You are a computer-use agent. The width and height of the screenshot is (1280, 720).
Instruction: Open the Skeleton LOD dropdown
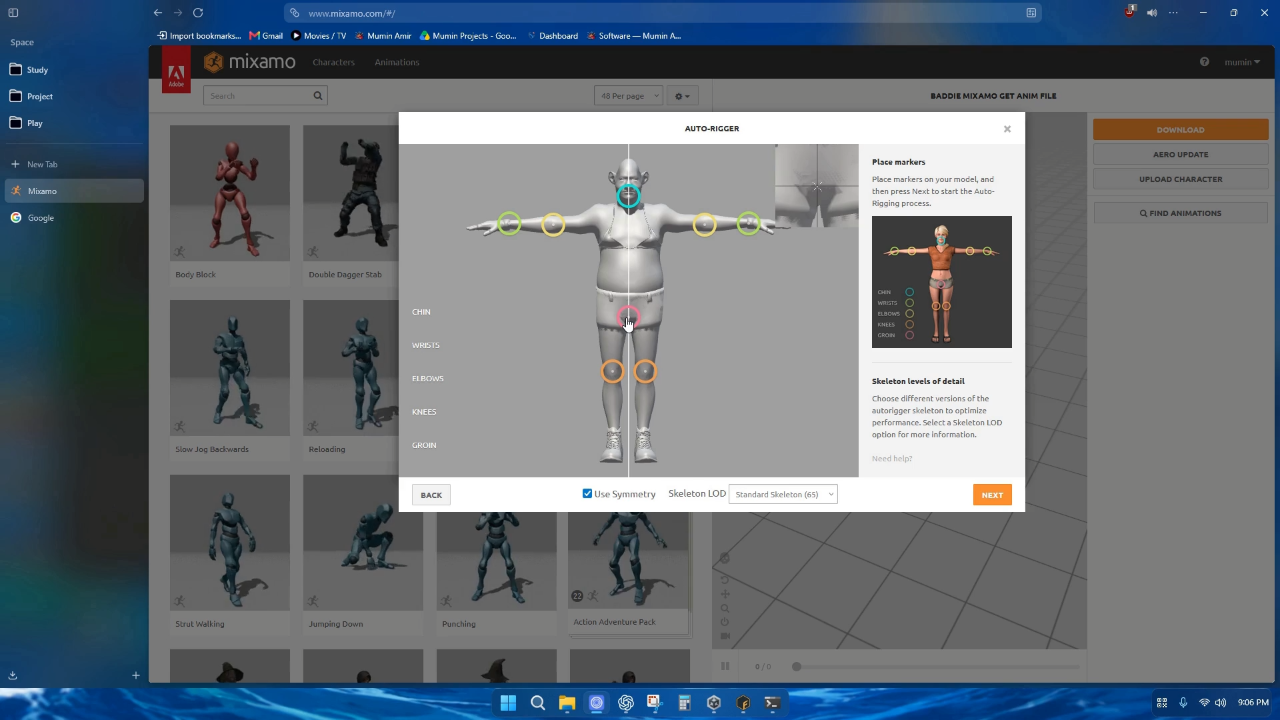(783, 494)
